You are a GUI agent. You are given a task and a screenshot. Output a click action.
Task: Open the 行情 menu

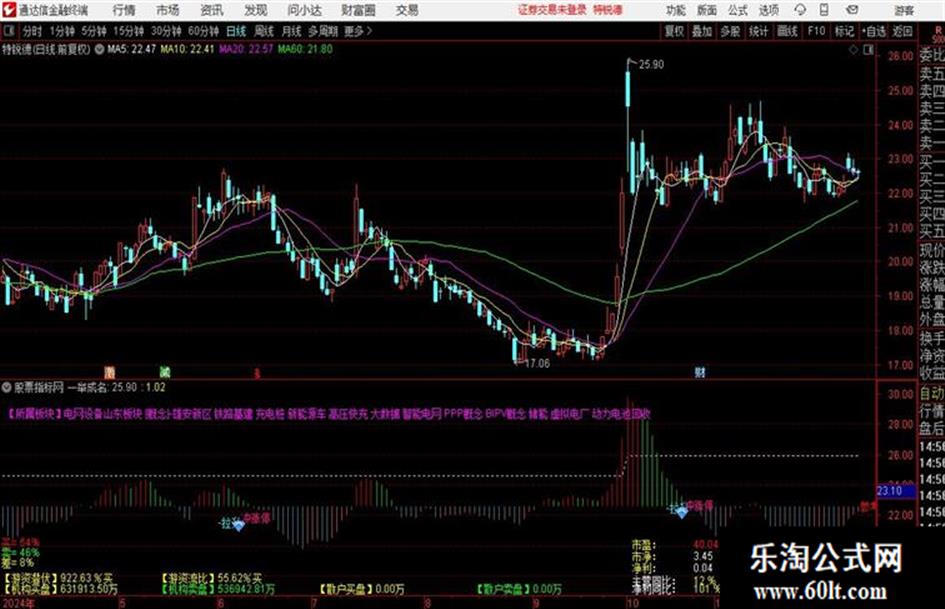(x=124, y=10)
